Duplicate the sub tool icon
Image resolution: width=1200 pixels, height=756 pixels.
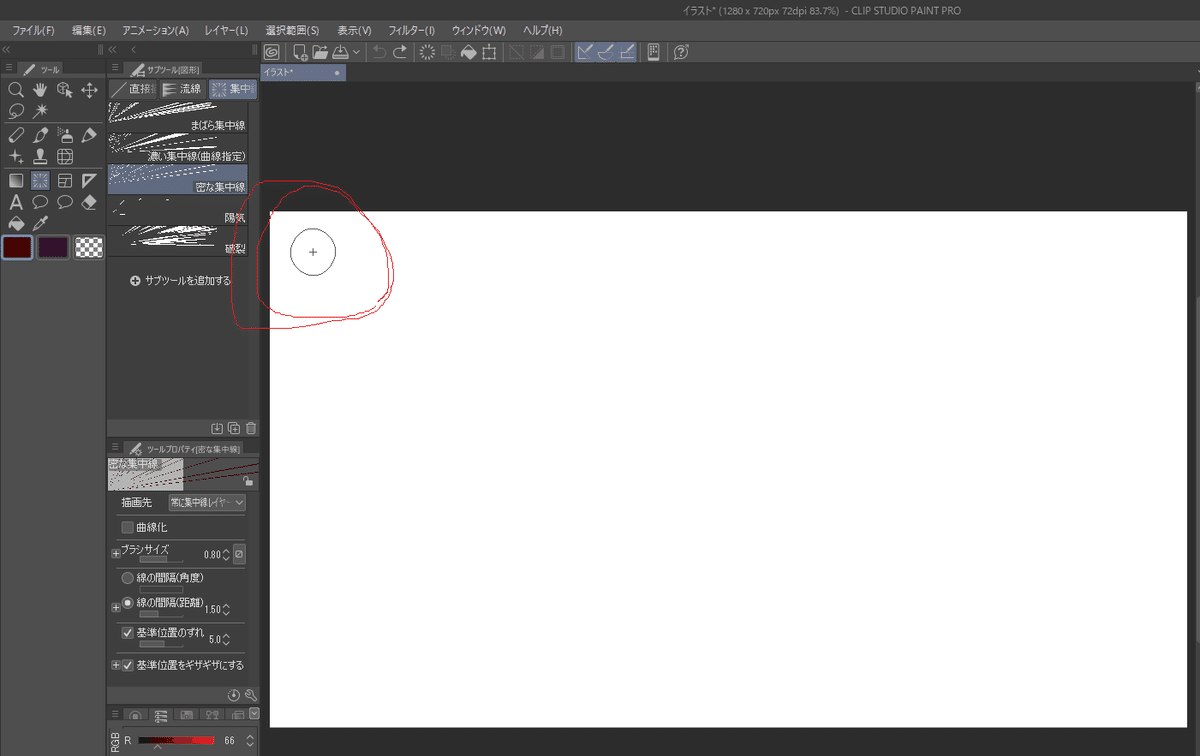(x=234, y=428)
